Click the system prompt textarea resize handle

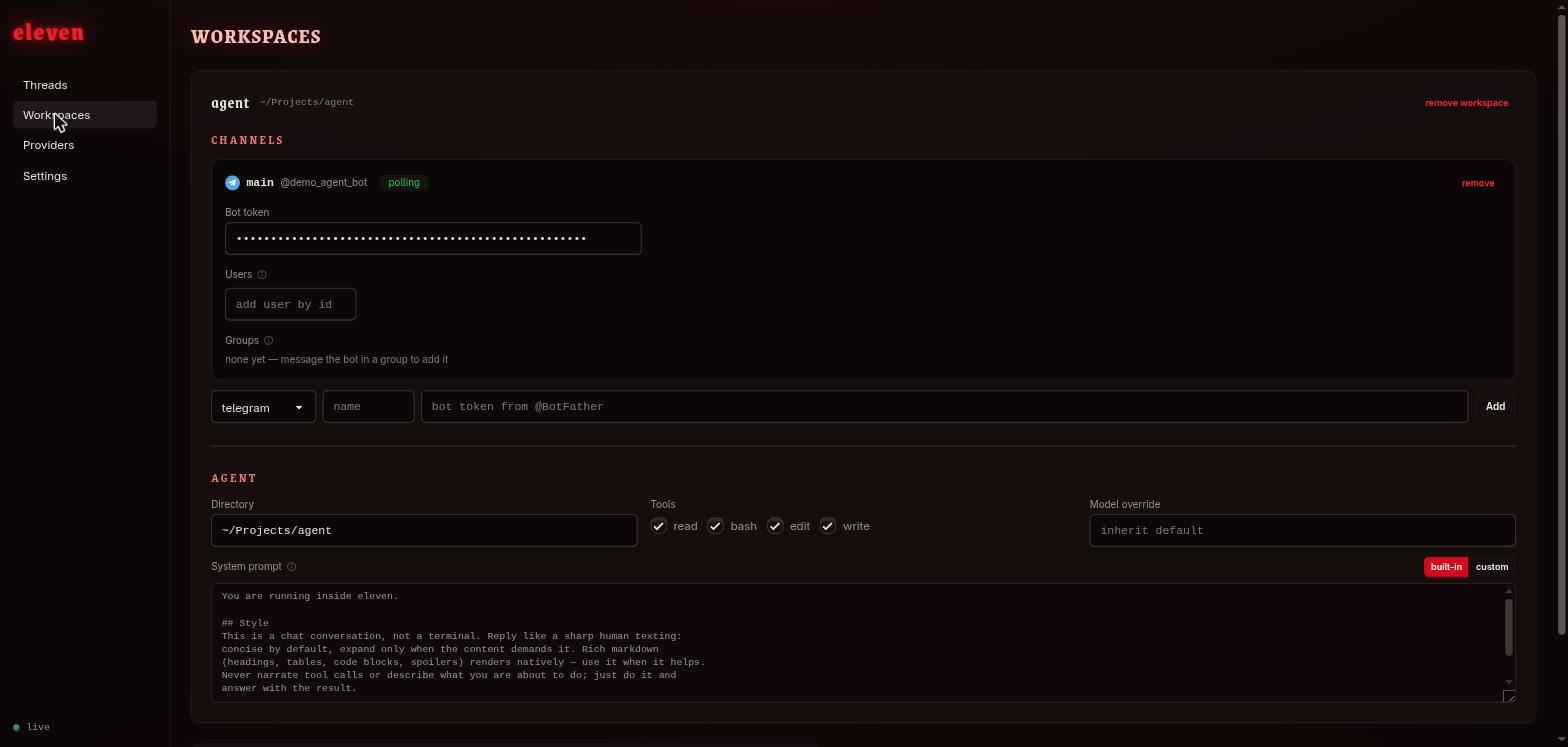(x=1509, y=696)
